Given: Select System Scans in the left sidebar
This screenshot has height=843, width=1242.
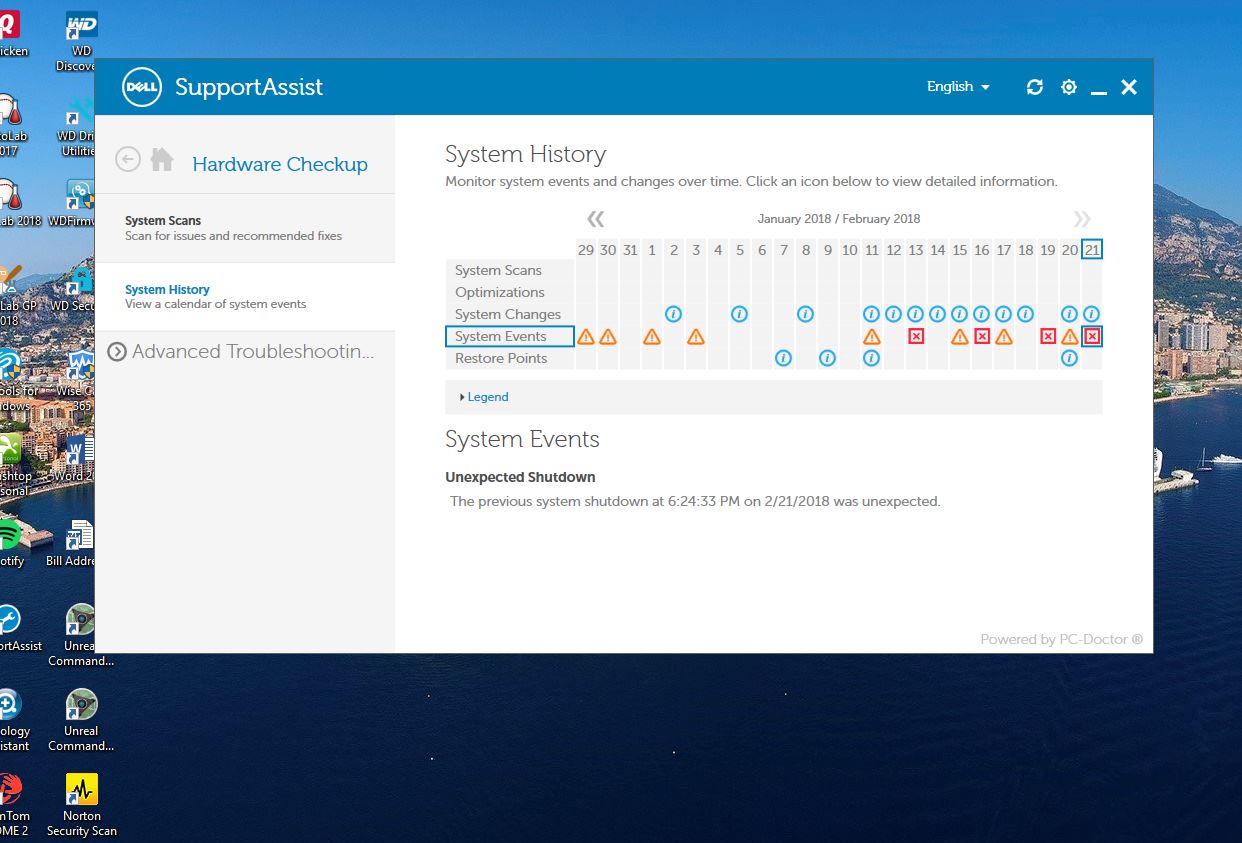Looking at the screenshot, I should point(163,221).
